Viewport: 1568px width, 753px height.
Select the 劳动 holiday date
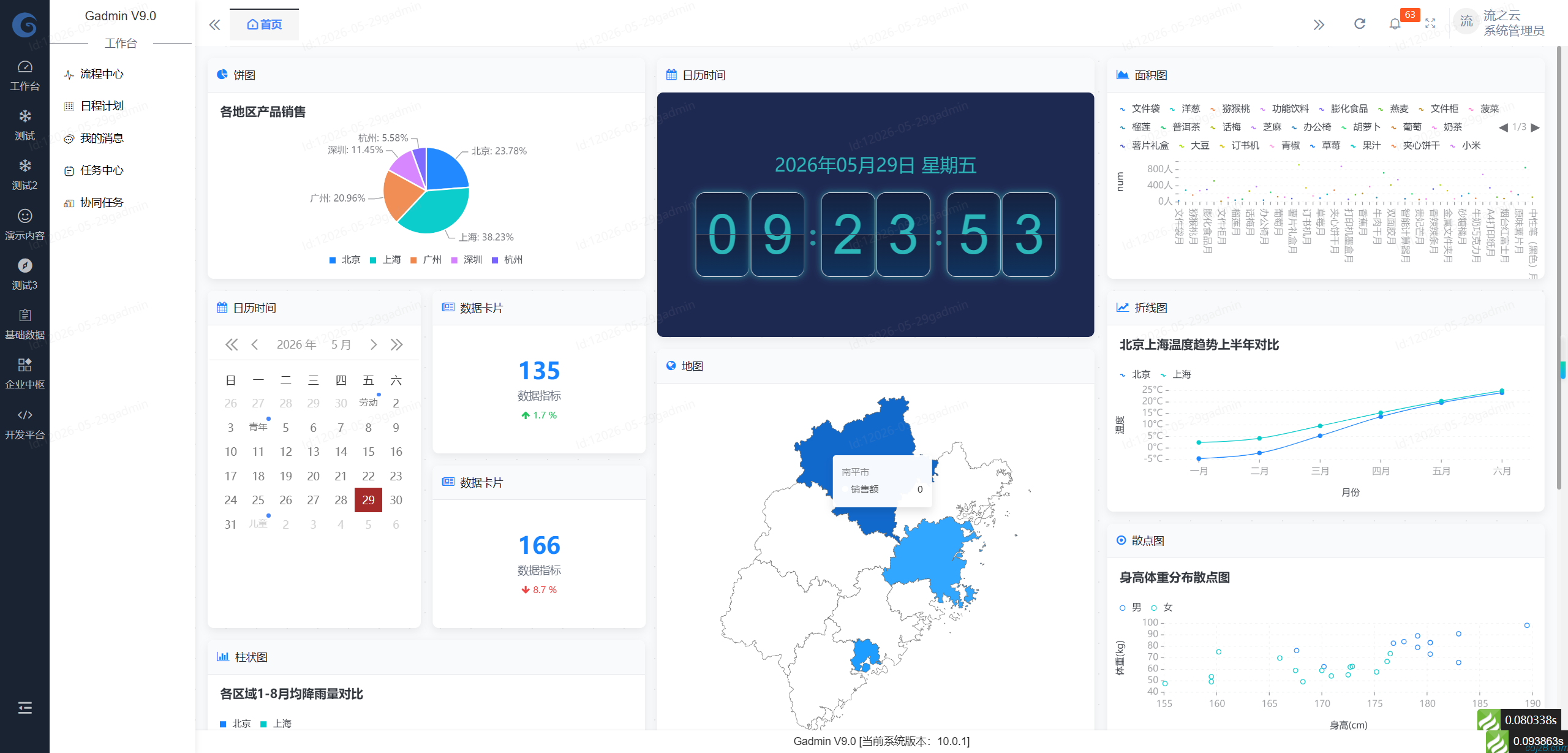pyautogui.click(x=368, y=403)
